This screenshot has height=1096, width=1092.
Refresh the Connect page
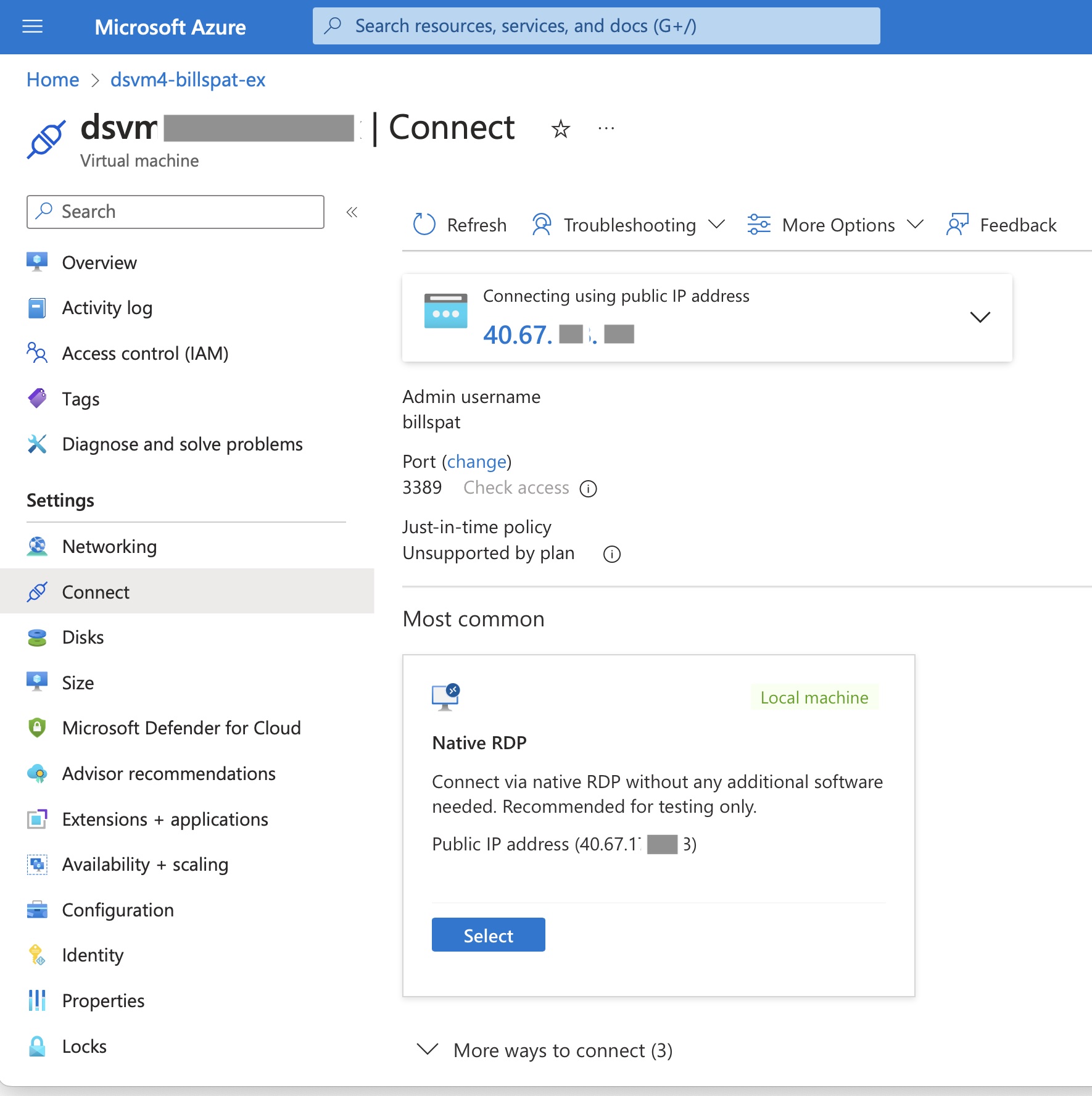(x=460, y=225)
